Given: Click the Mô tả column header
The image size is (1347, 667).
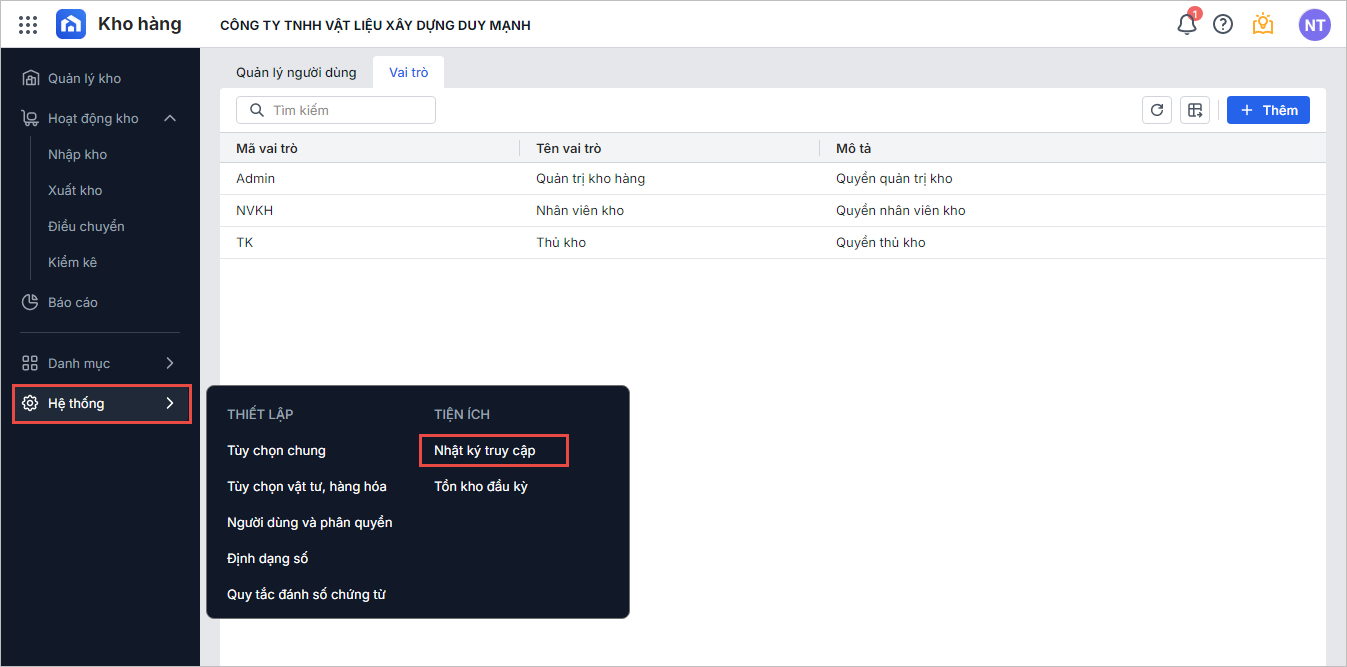Looking at the screenshot, I should (854, 148).
